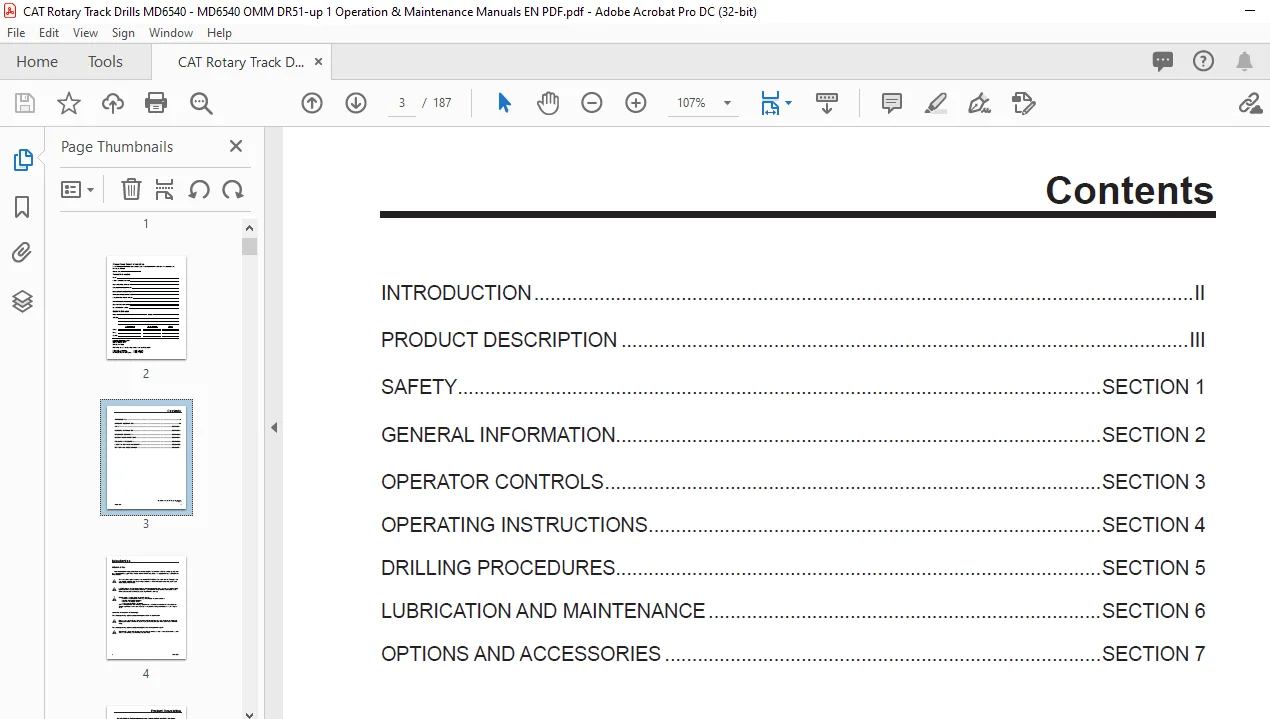Collapse the navigation pane arrow
The image size is (1270, 719).
273,427
